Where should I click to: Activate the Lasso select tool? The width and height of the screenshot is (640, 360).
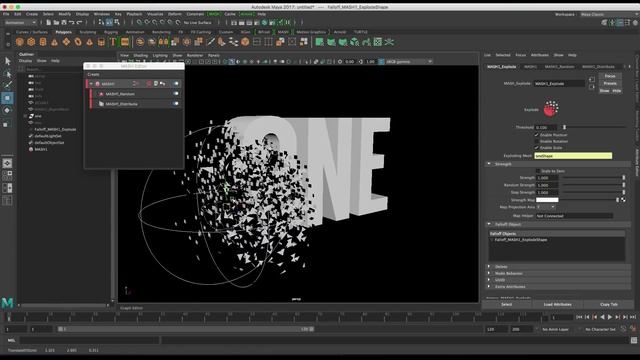[7, 74]
